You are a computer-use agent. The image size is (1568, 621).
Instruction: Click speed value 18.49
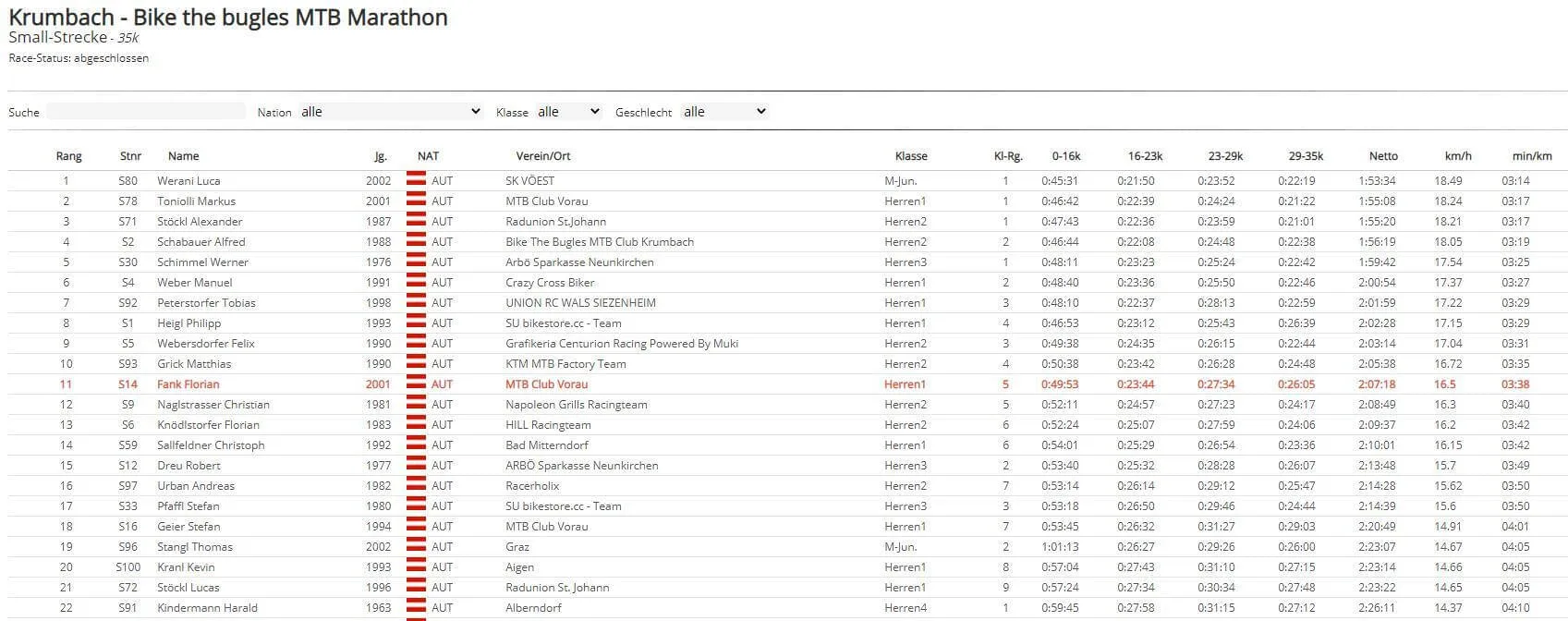coord(1449,181)
